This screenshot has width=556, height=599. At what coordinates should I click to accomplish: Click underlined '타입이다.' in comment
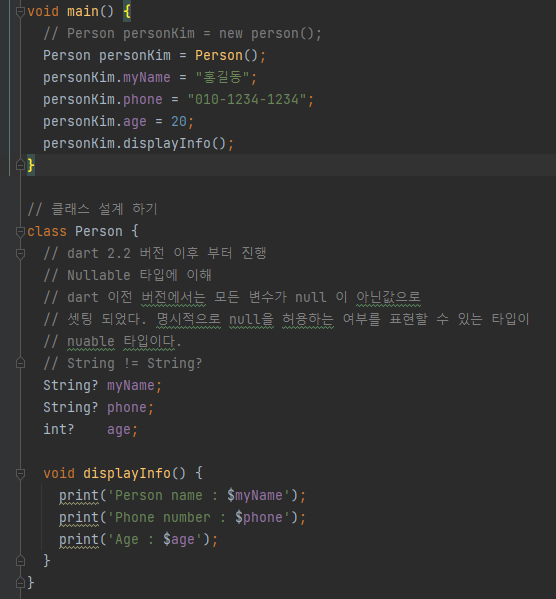152,341
